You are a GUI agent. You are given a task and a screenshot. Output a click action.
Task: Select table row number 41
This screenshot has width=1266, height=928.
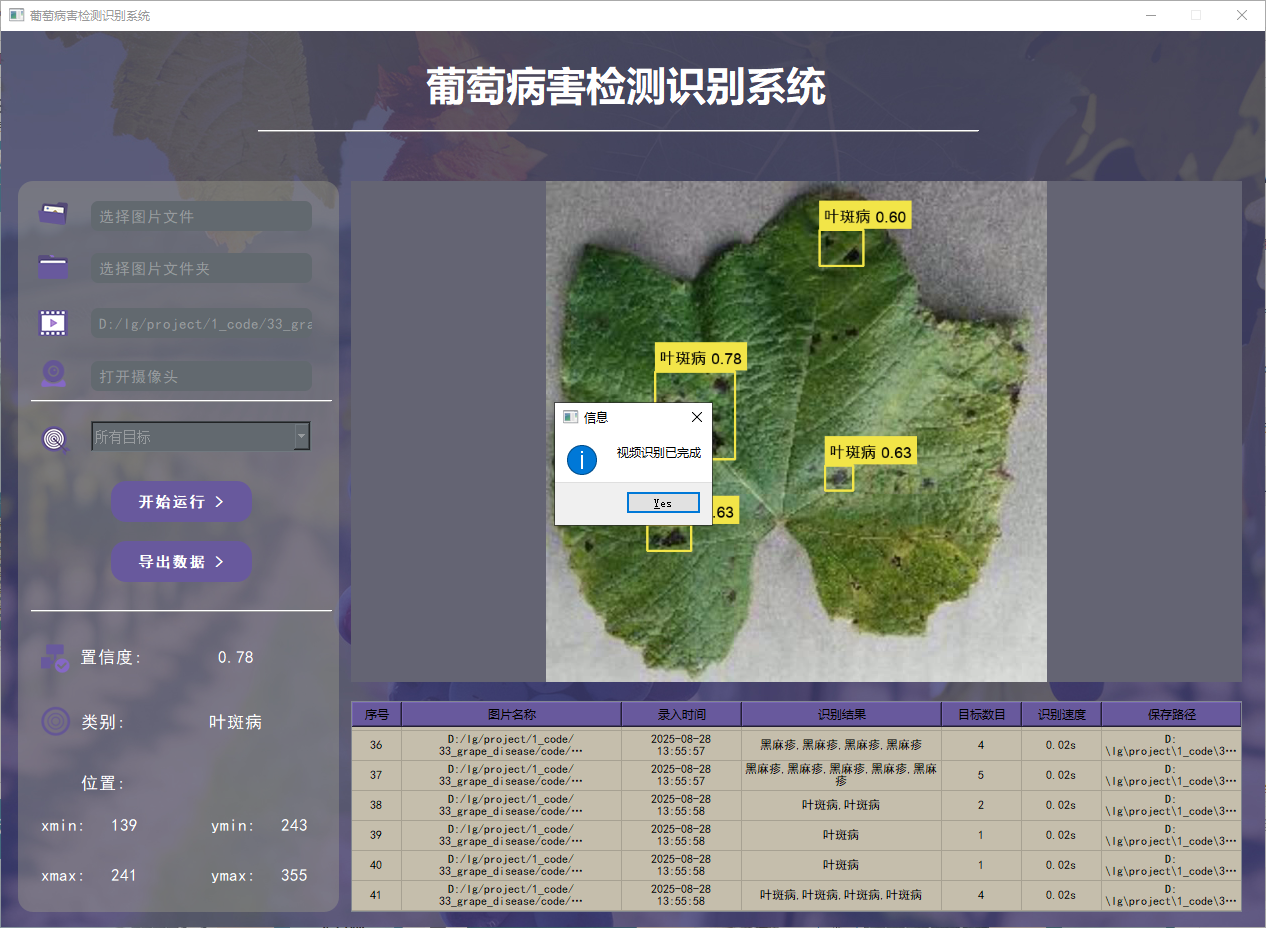796,895
